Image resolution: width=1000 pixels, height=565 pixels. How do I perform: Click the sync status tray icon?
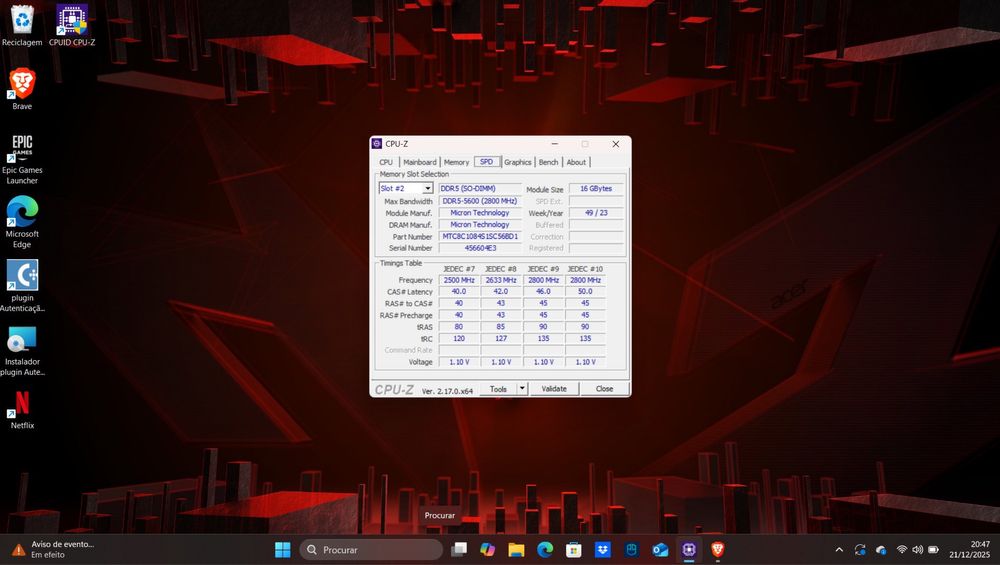coord(860,550)
